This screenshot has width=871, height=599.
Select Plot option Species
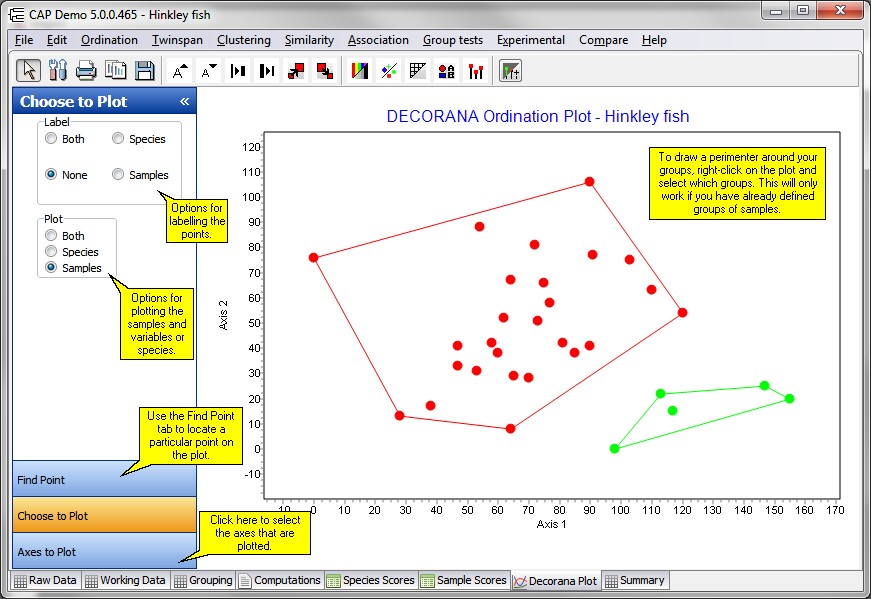72,252
